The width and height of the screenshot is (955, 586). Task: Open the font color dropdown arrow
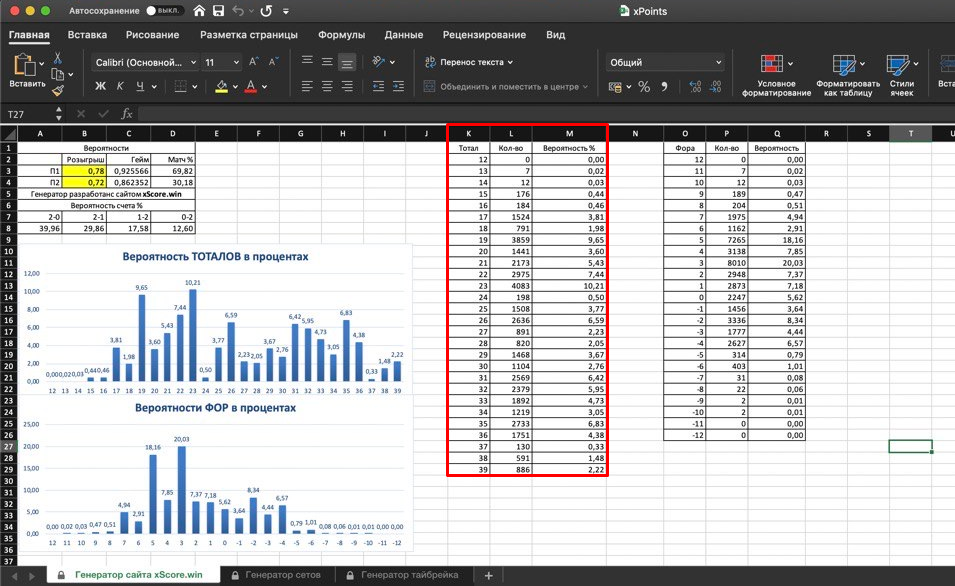264,86
